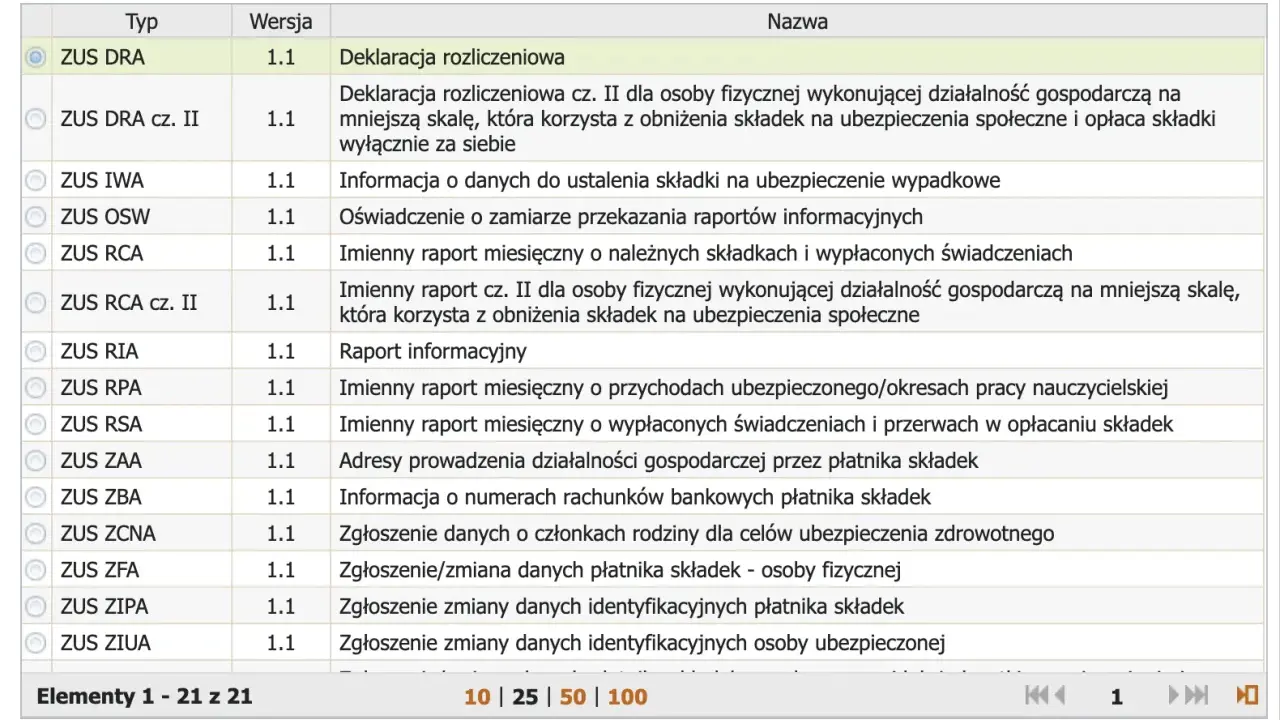Click version 1.1 cell in ZUS ZBA row
Screen dimensions: 1280x720
(281, 497)
